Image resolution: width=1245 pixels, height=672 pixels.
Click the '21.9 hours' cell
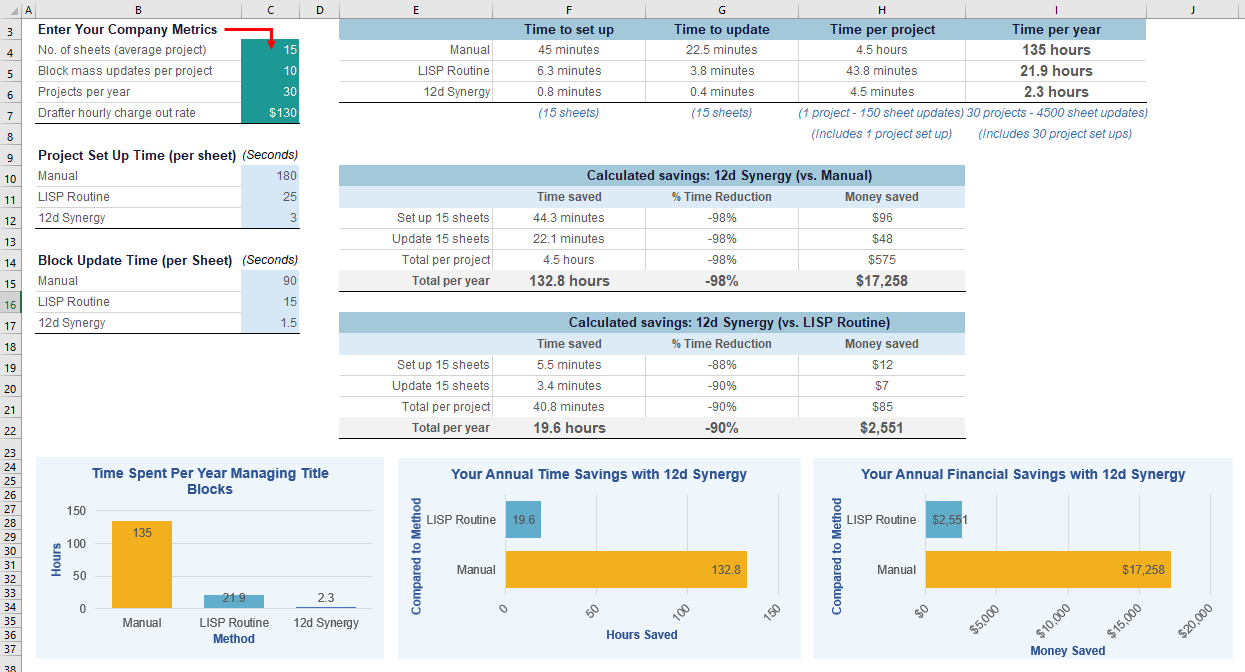1056,71
